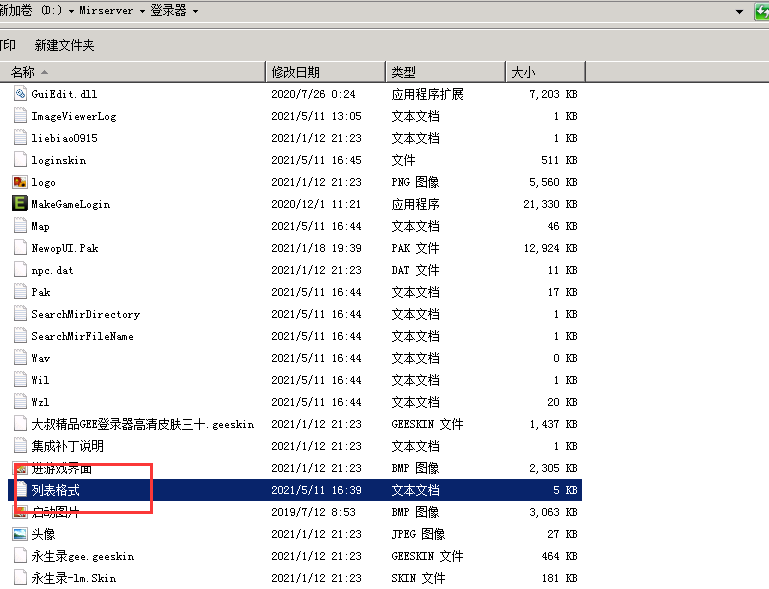Click the 进游戏界面 BMP file icon
Image resolution: width=769 pixels, height=589 pixels.
tap(20, 468)
